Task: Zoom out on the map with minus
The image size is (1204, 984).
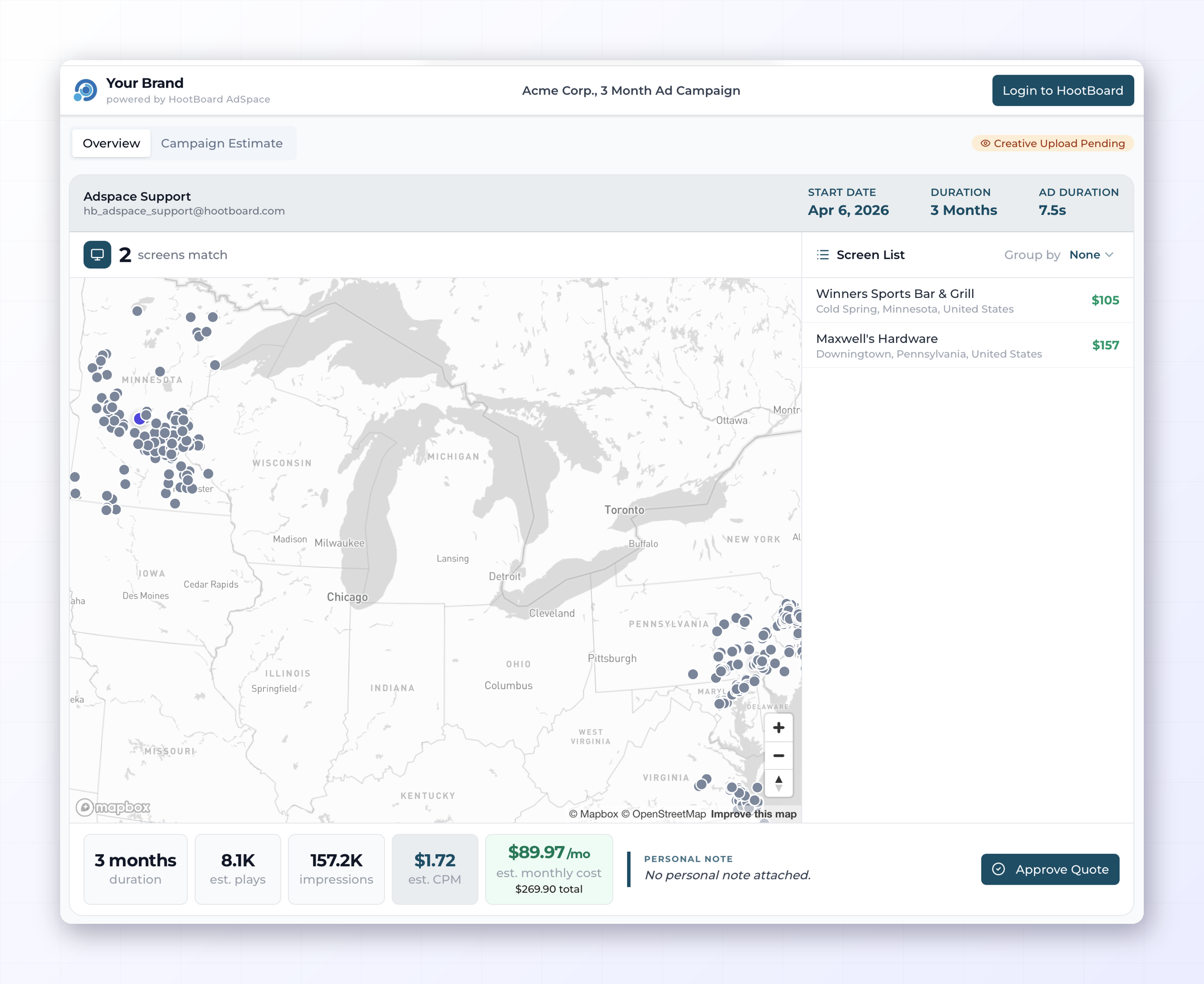Action: [x=779, y=756]
